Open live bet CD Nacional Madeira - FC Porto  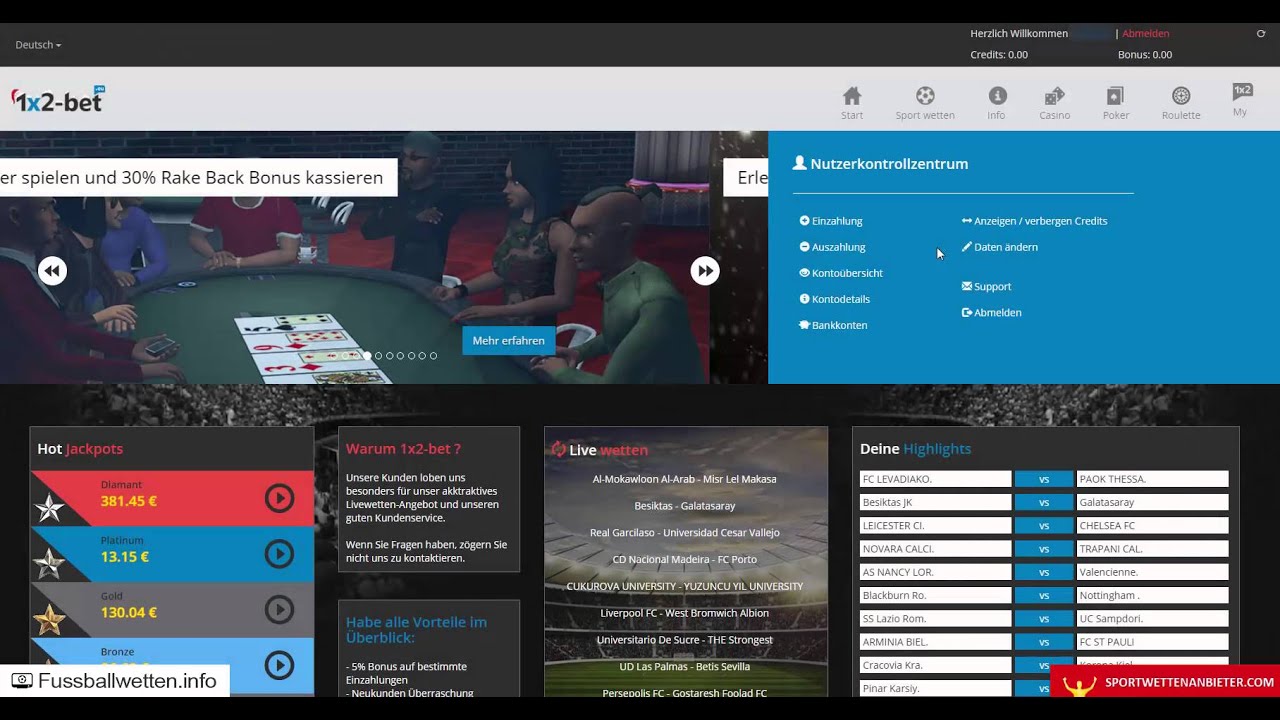685,559
